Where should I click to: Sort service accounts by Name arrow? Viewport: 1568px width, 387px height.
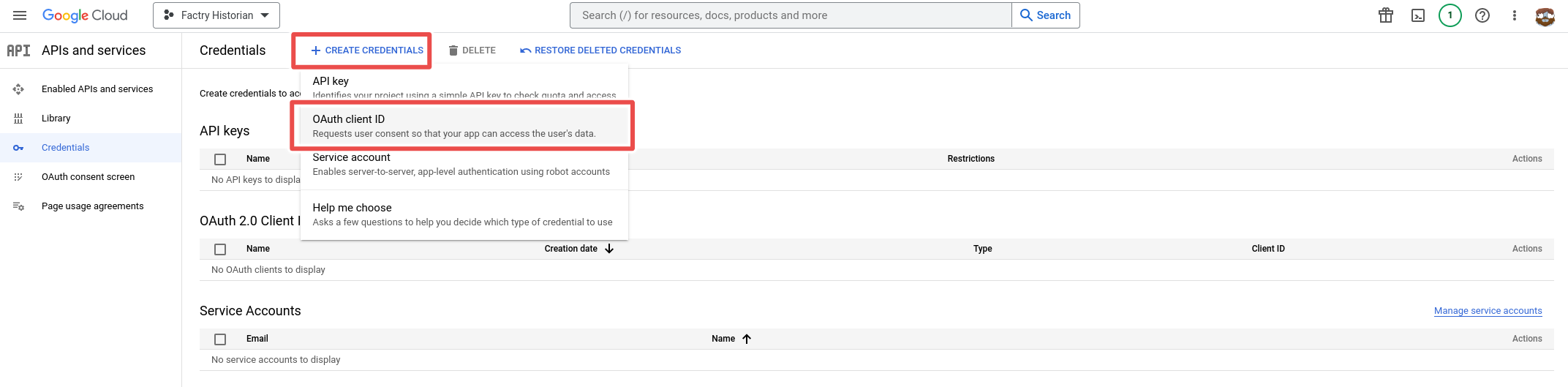pos(747,339)
